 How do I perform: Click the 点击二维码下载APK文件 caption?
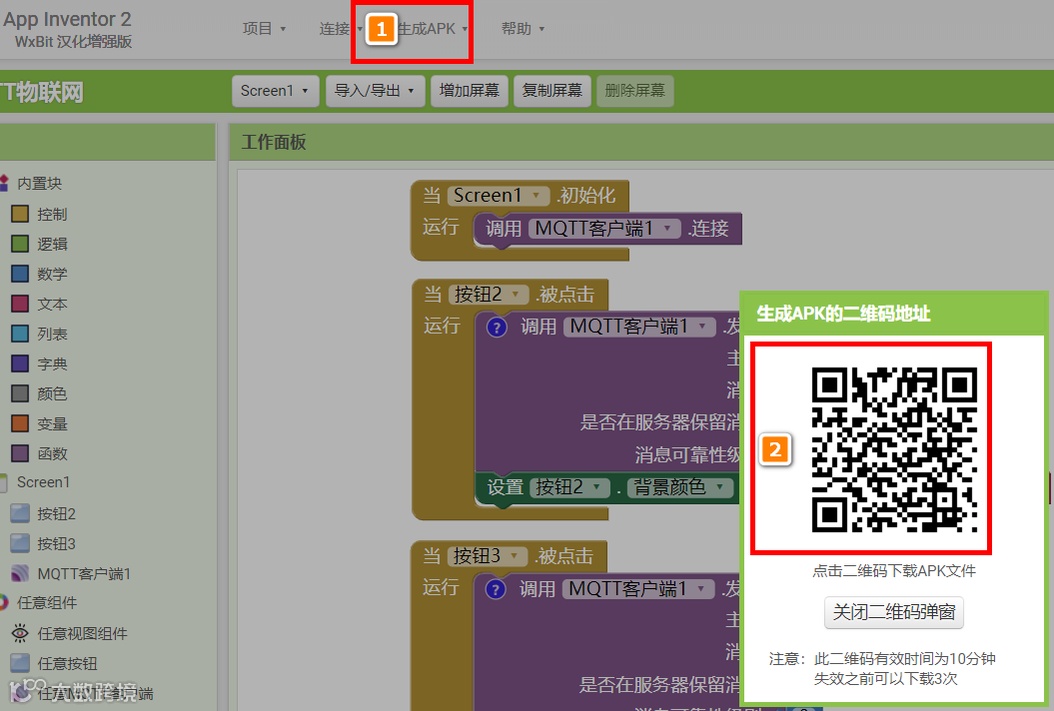pos(894,571)
